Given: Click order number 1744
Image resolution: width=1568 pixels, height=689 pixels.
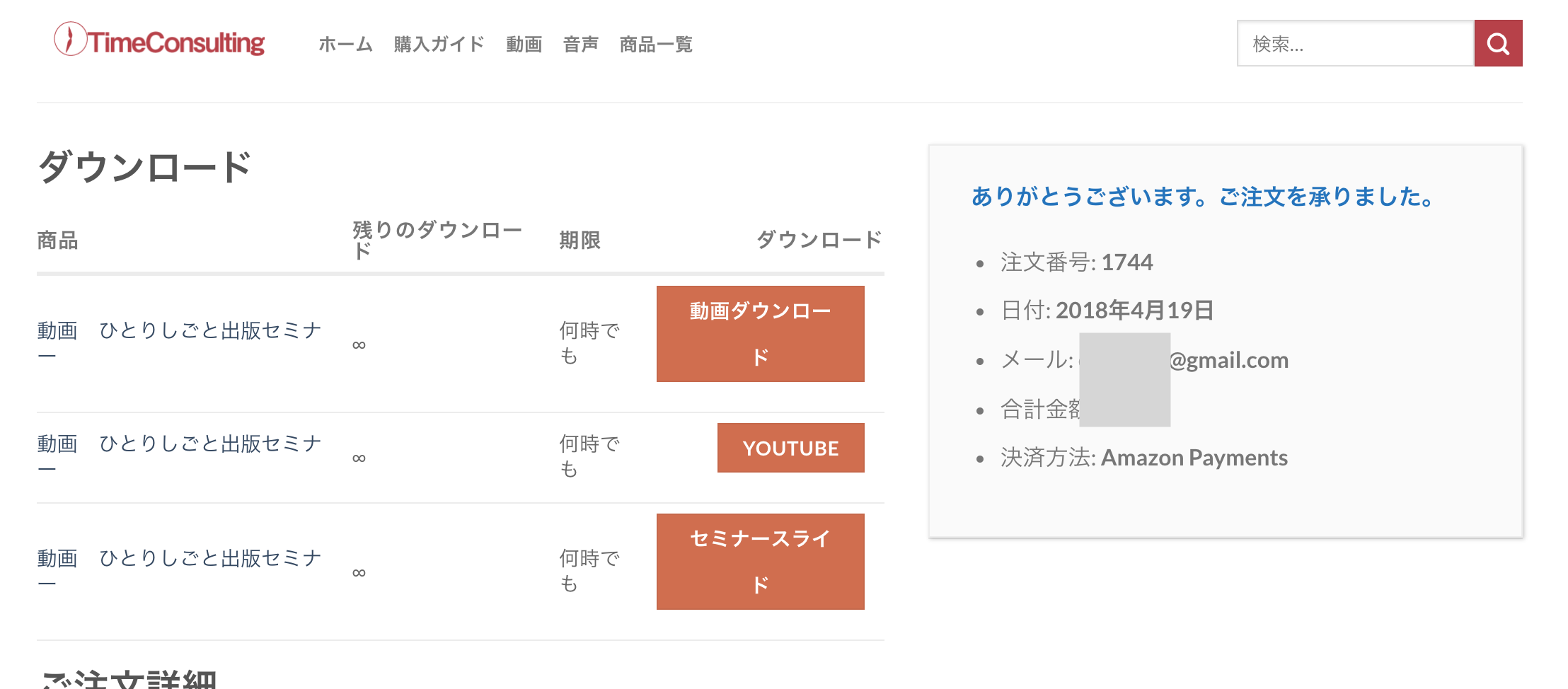Looking at the screenshot, I should coord(1126,262).
